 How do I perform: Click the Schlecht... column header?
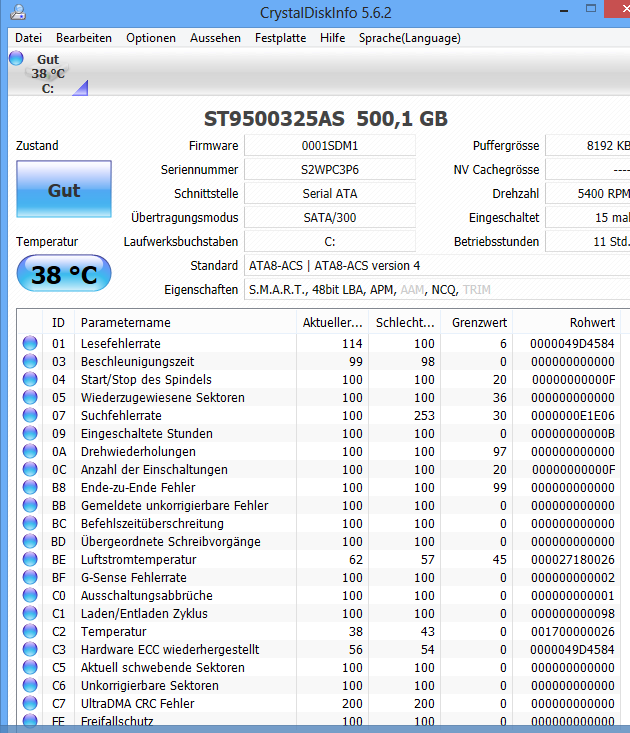coord(405,323)
